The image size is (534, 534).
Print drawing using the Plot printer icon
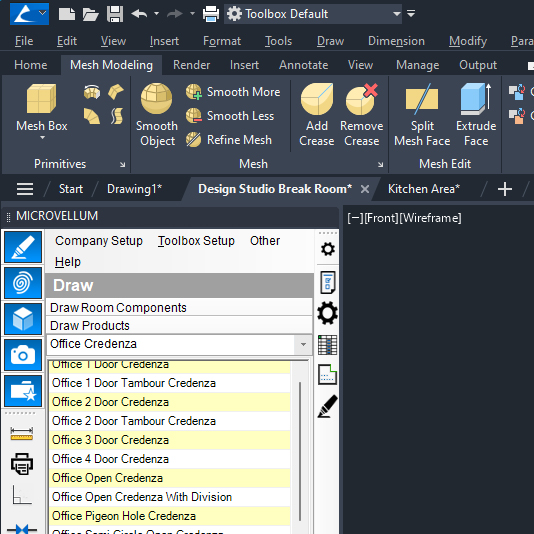tap(211, 14)
